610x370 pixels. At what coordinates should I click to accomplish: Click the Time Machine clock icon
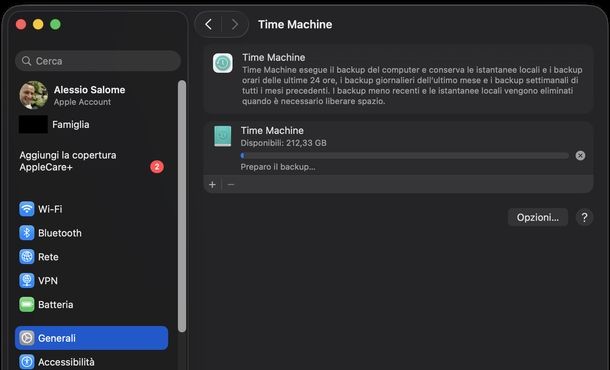pyautogui.click(x=223, y=63)
